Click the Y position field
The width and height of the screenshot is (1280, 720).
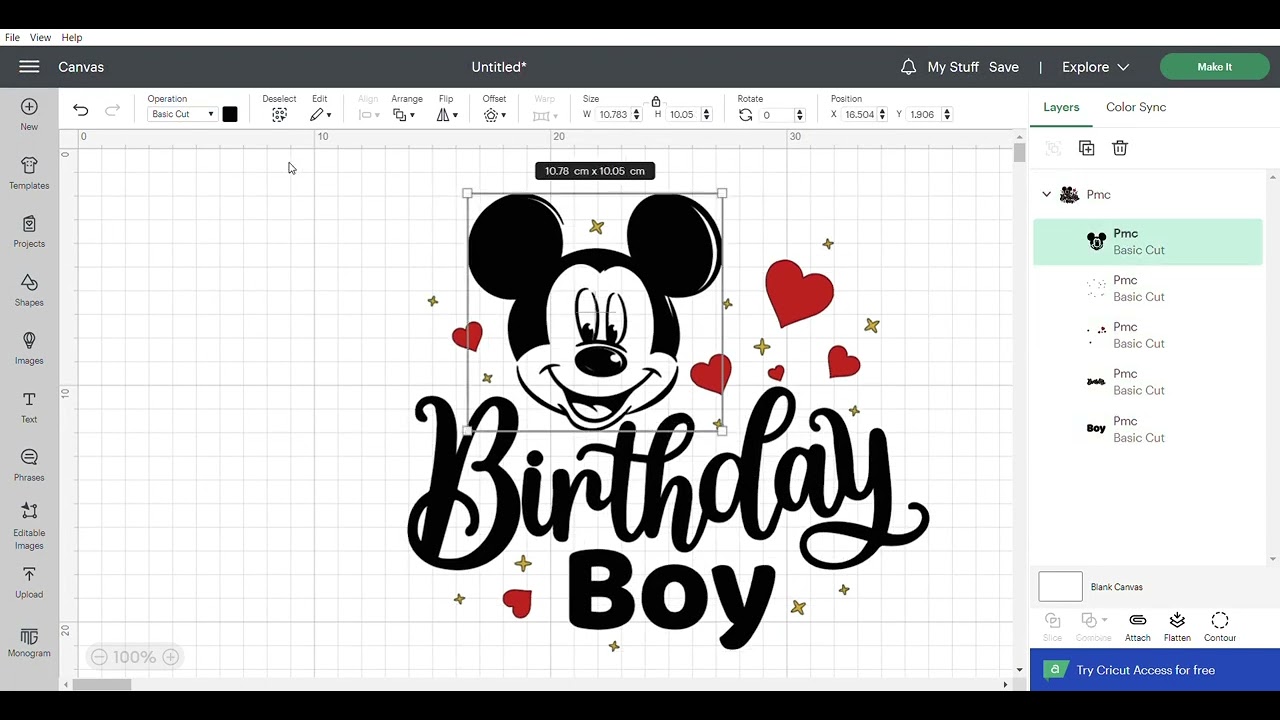click(x=923, y=115)
